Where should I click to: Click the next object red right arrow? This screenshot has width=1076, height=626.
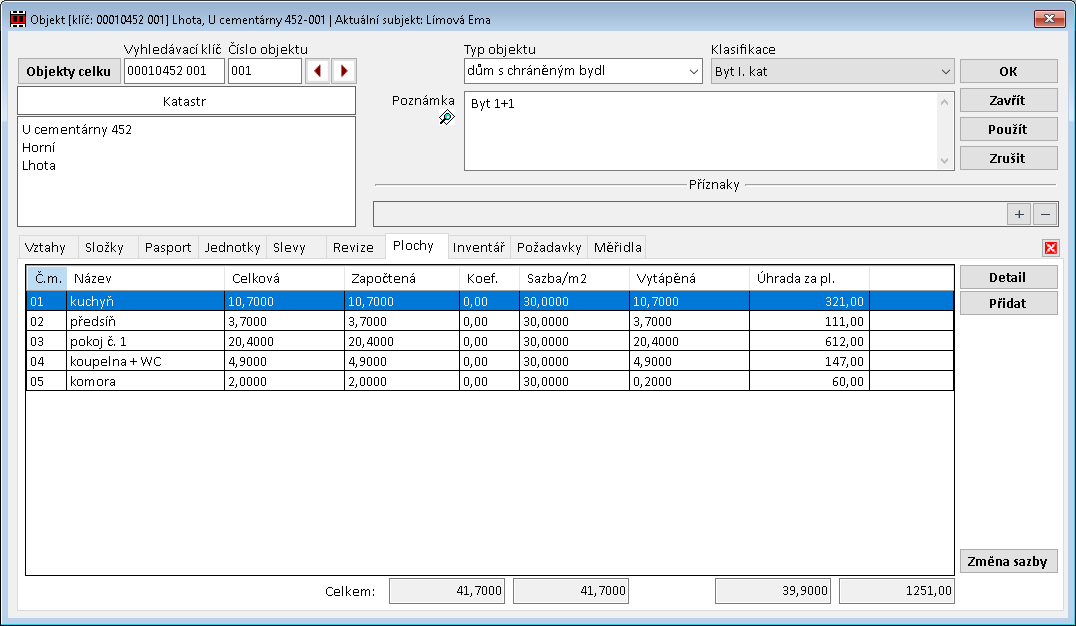344,71
